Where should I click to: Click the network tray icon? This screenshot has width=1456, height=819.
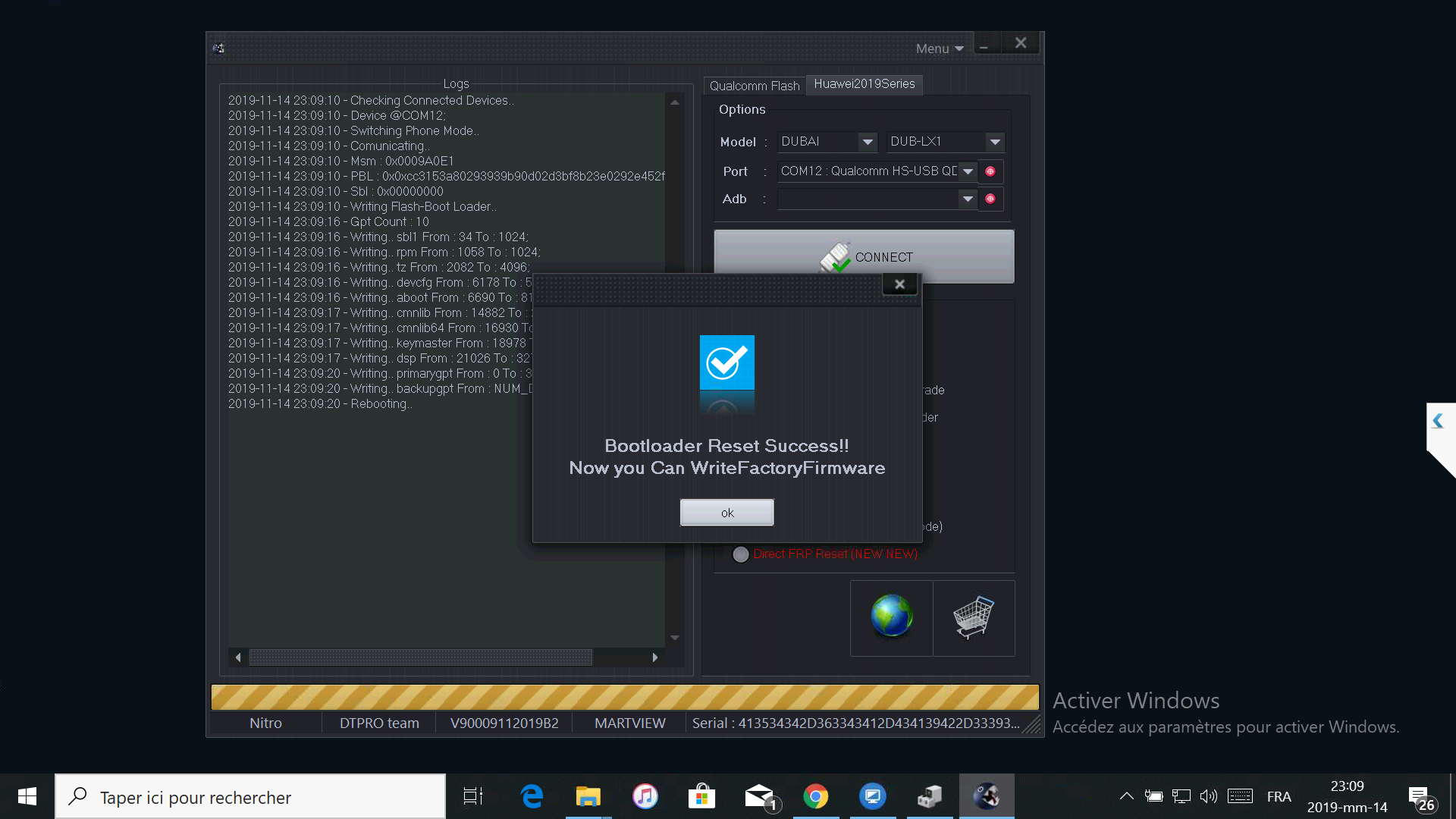click(1181, 796)
